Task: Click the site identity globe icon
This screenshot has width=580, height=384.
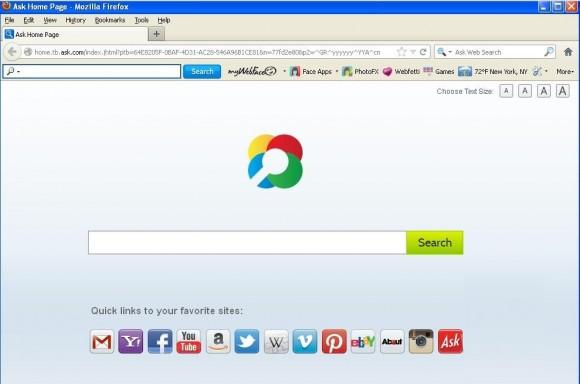Action: [x=28, y=52]
